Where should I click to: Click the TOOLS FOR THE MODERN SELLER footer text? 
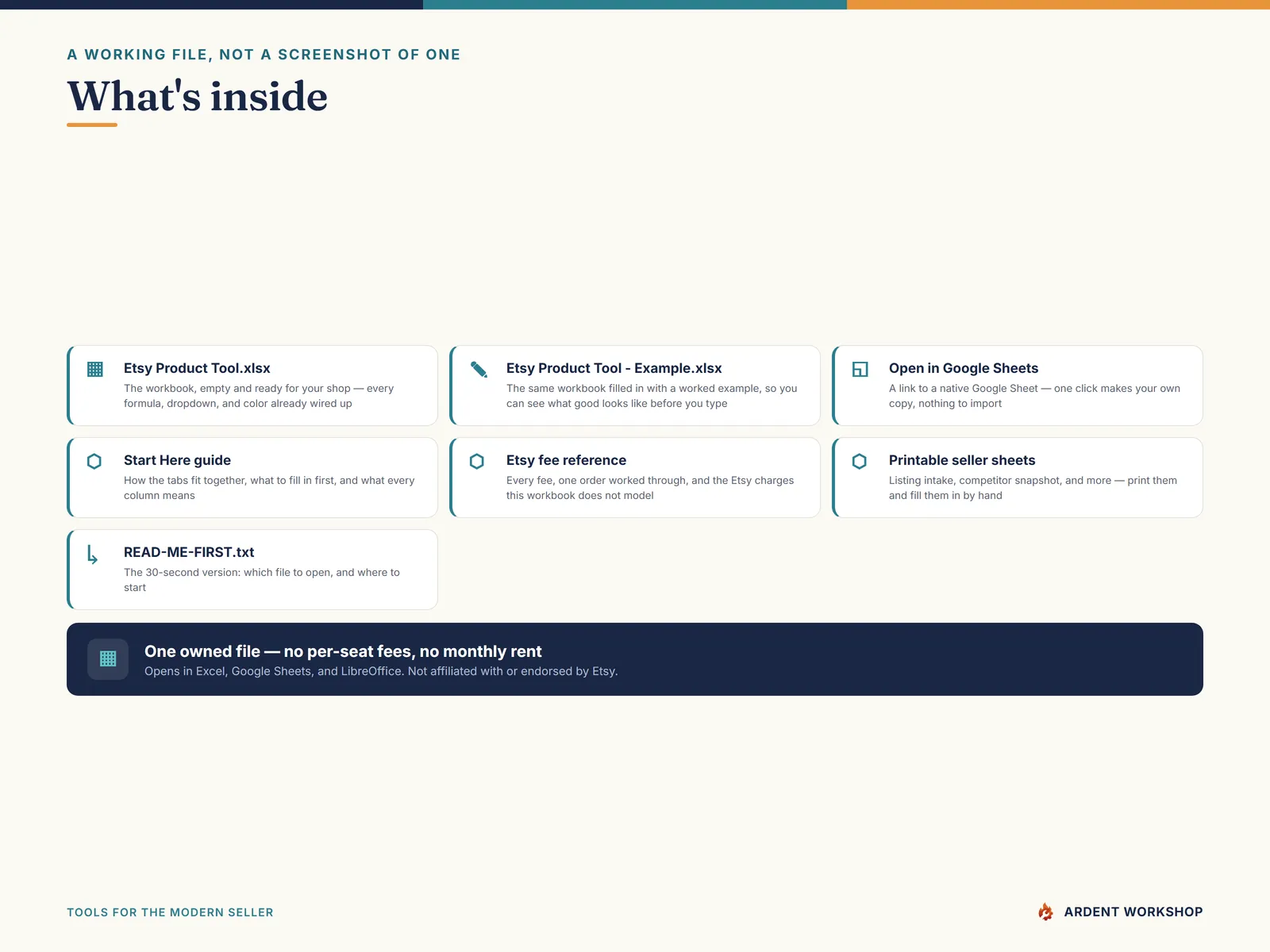click(x=170, y=912)
